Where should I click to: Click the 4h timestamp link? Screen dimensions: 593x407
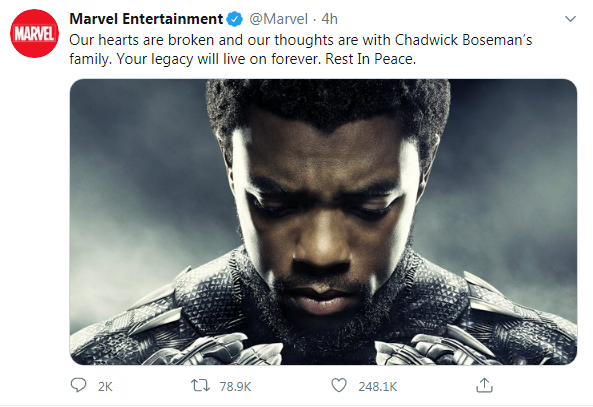pos(329,19)
